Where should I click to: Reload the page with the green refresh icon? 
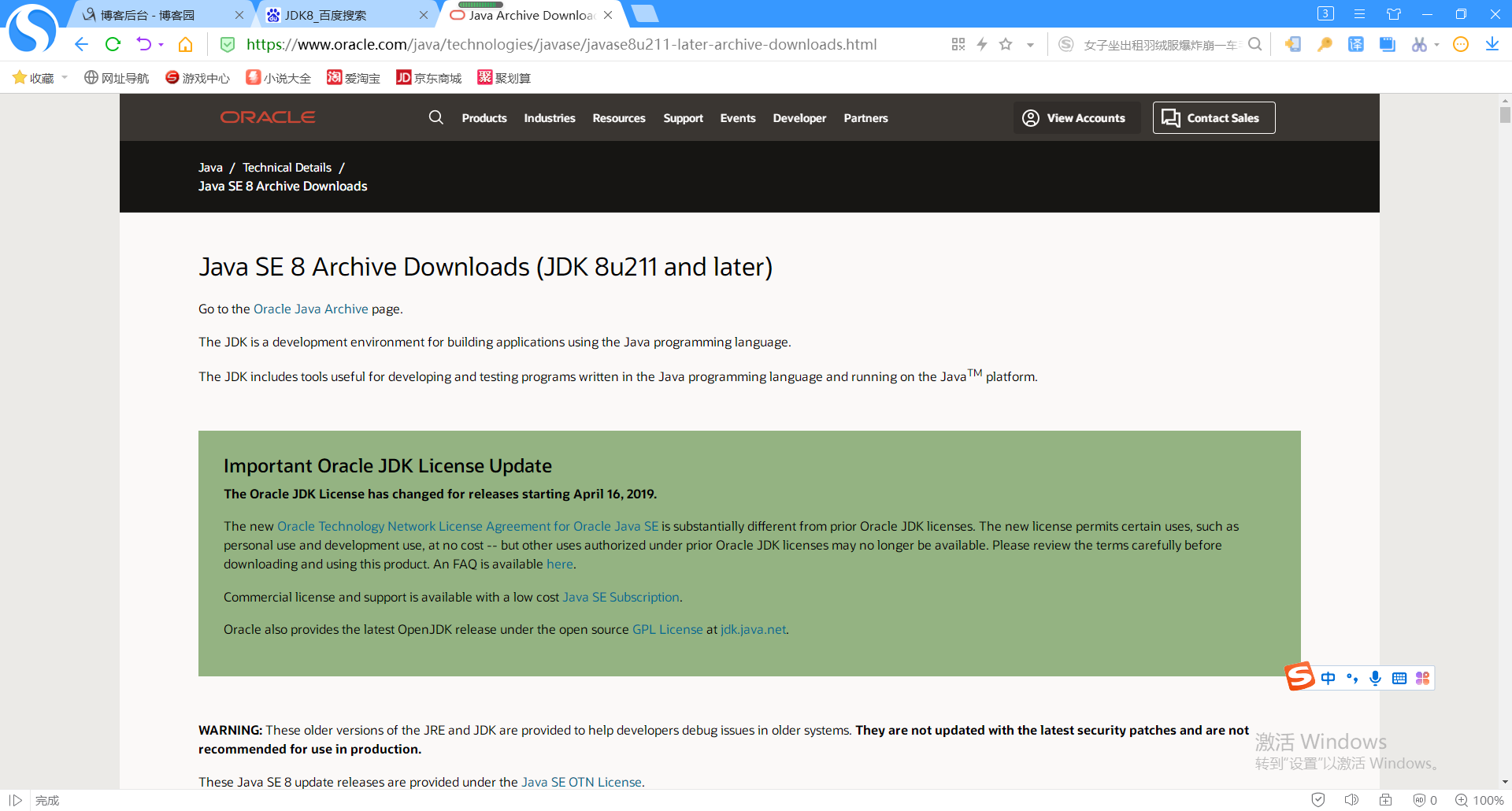[x=113, y=44]
